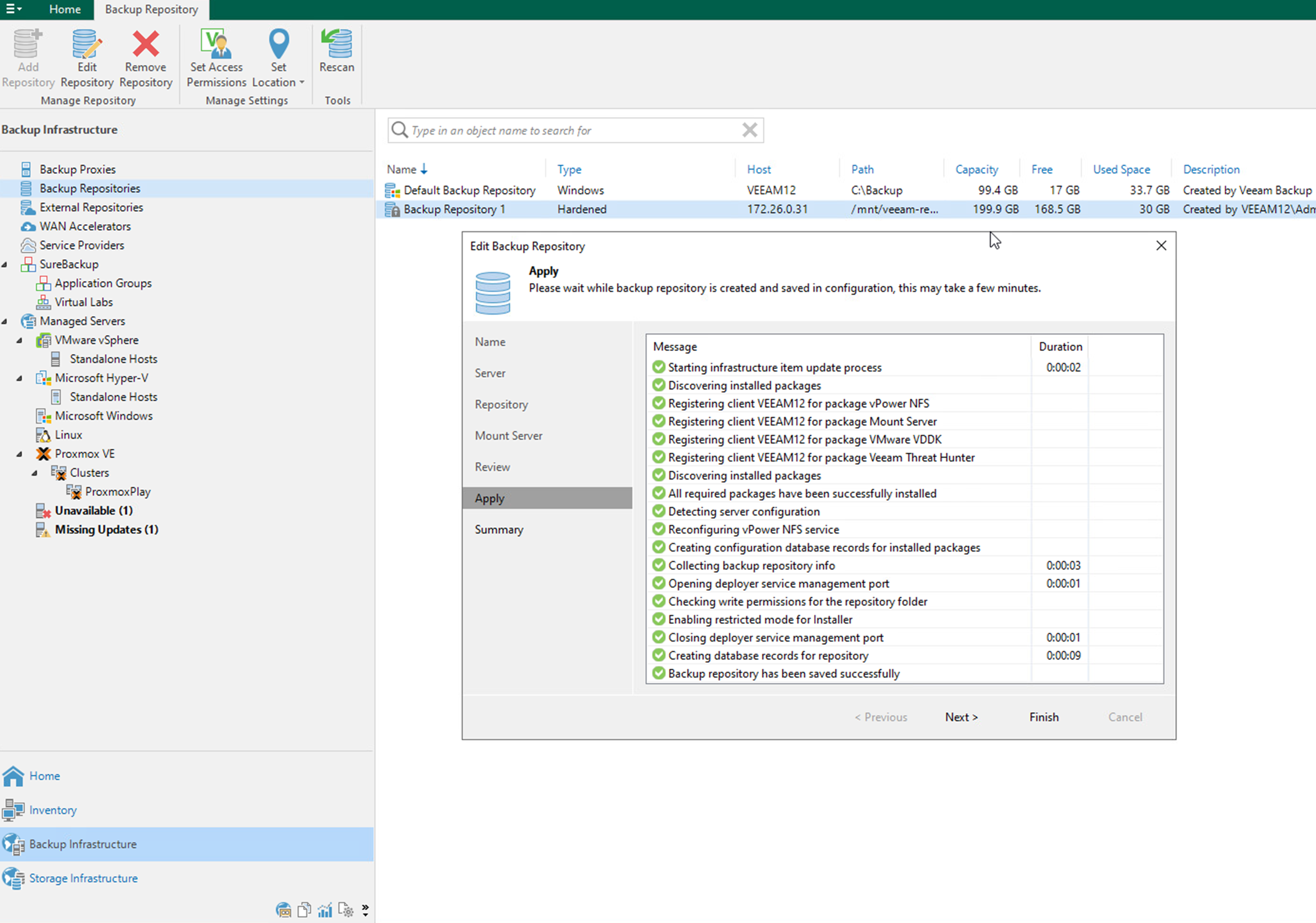Open the main hamburger menu
Screen dimensions: 1316x923
[13, 10]
